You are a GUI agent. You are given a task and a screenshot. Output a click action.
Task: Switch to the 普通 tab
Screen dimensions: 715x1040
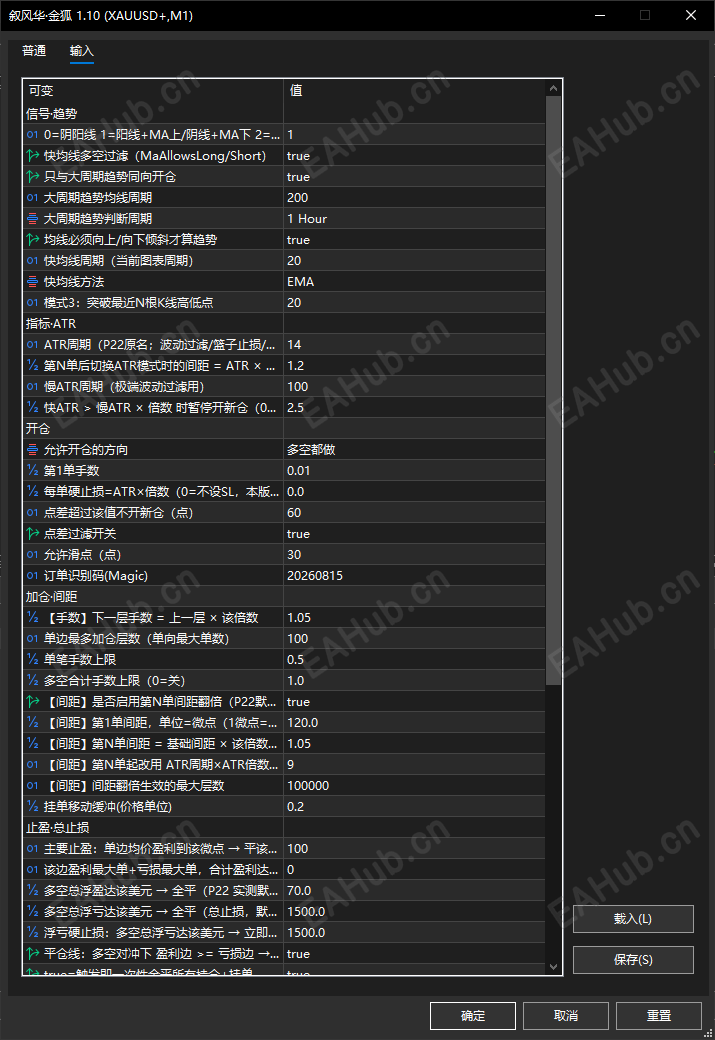tap(34, 51)
